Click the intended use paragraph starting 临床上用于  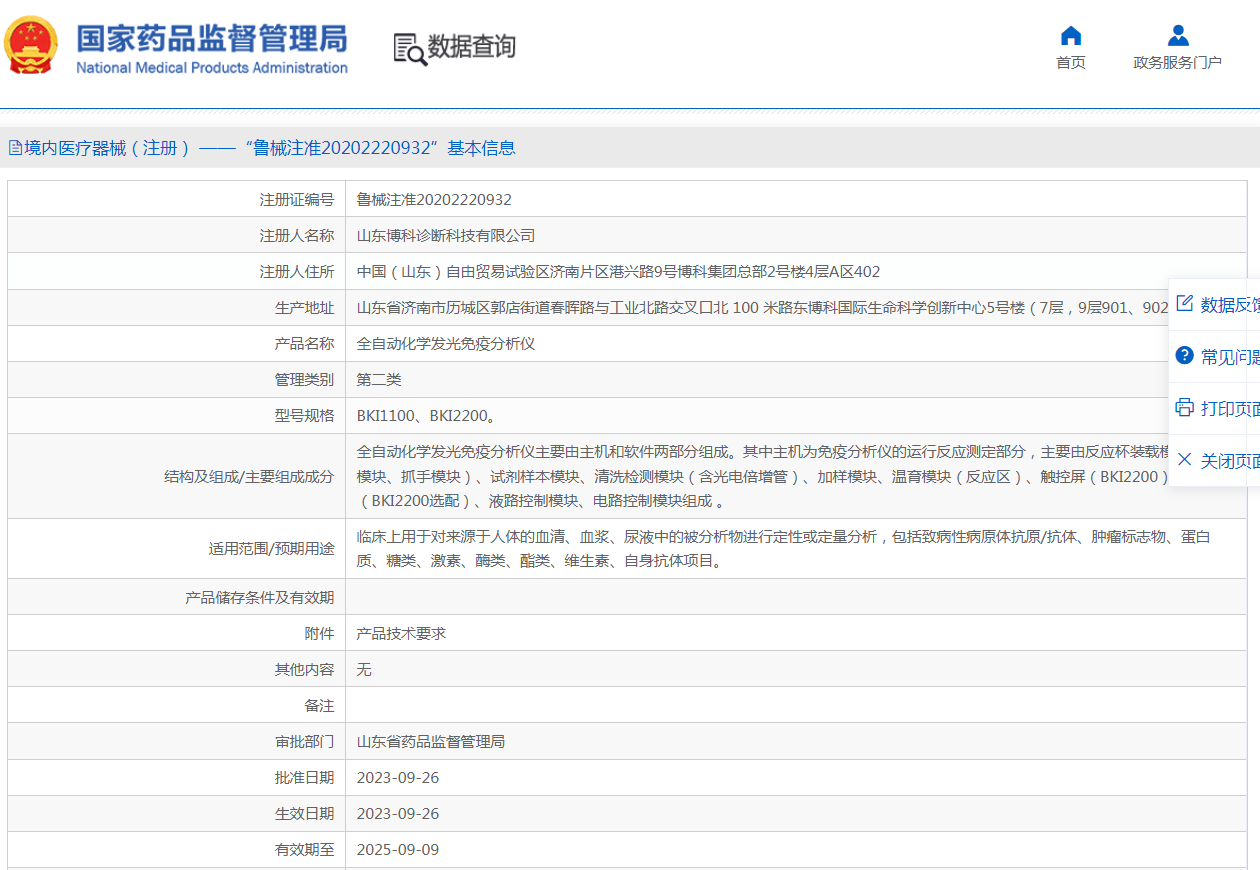[x=783, y=549]
